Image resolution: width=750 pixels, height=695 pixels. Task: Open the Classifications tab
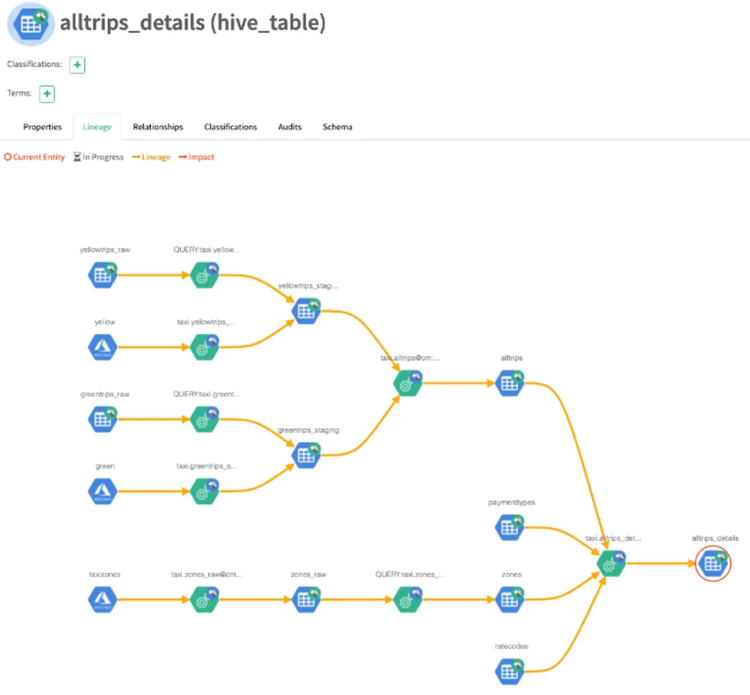coord(230,127)
